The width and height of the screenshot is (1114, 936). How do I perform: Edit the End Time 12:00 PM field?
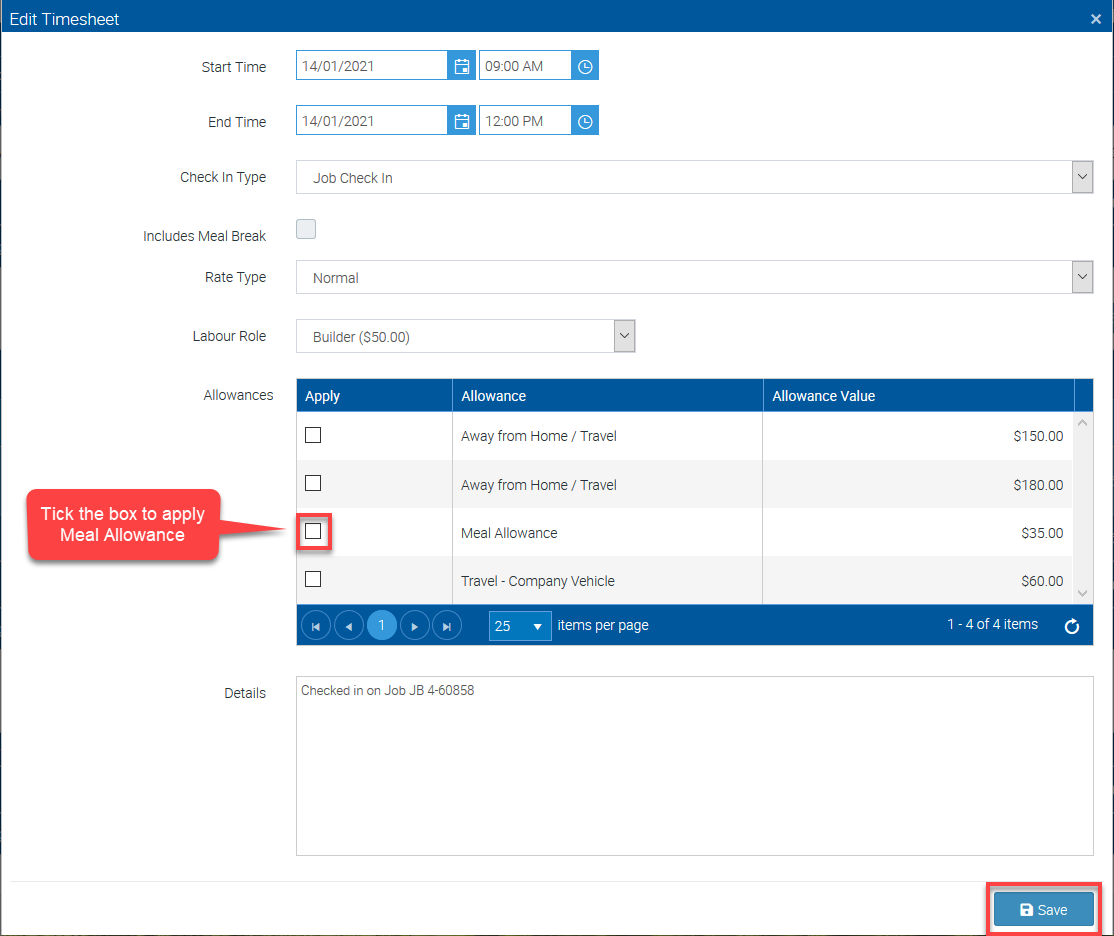click(525, 121)
